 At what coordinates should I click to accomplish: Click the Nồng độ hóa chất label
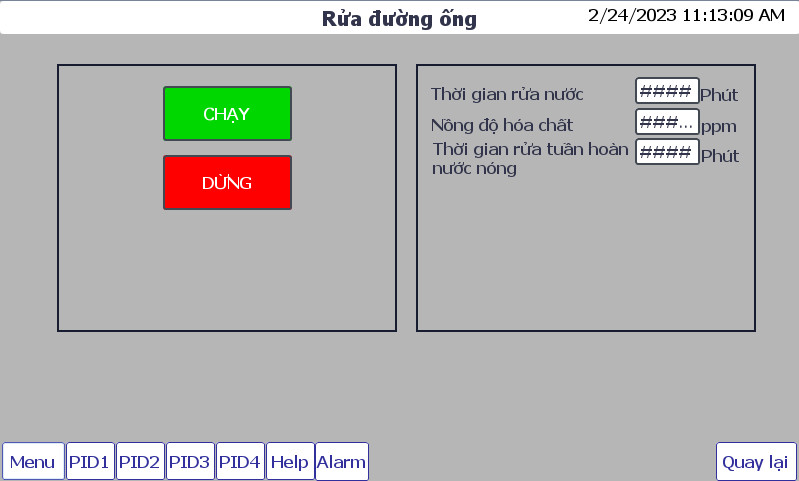502,124
